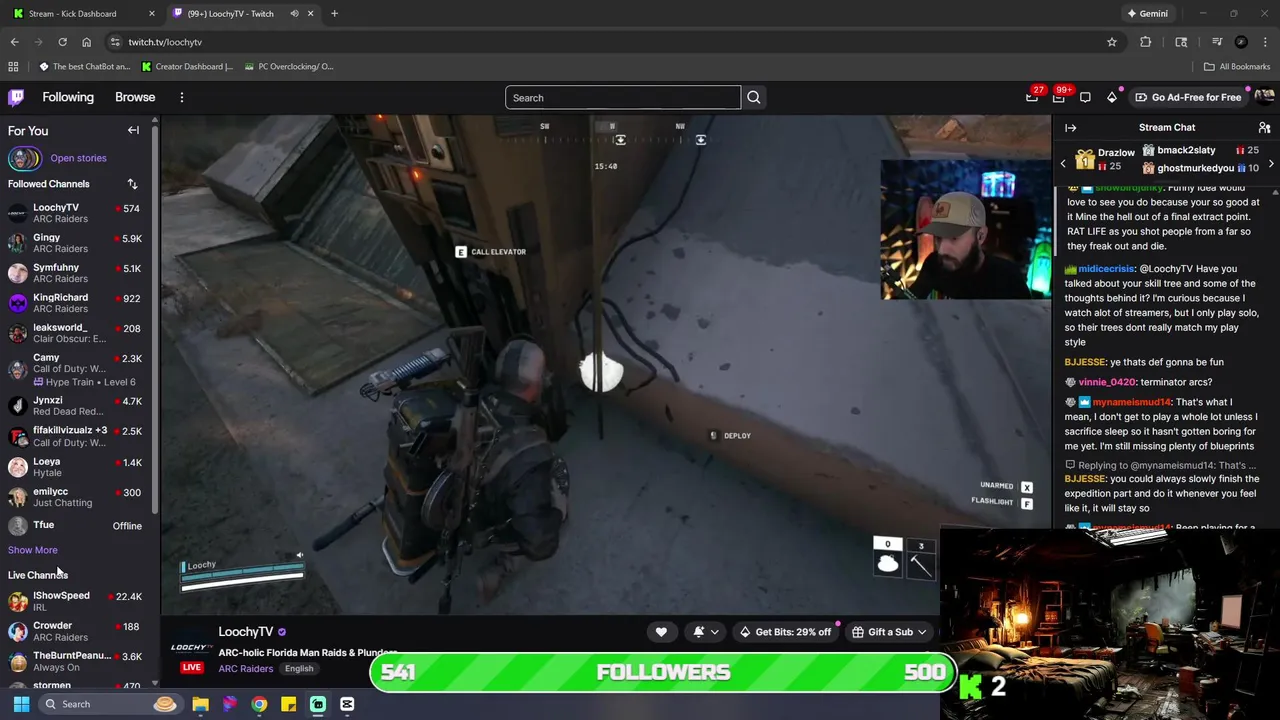Open Camy channel with Hype Train
The image size is (1280, 720).
click(x=75, y=369)
